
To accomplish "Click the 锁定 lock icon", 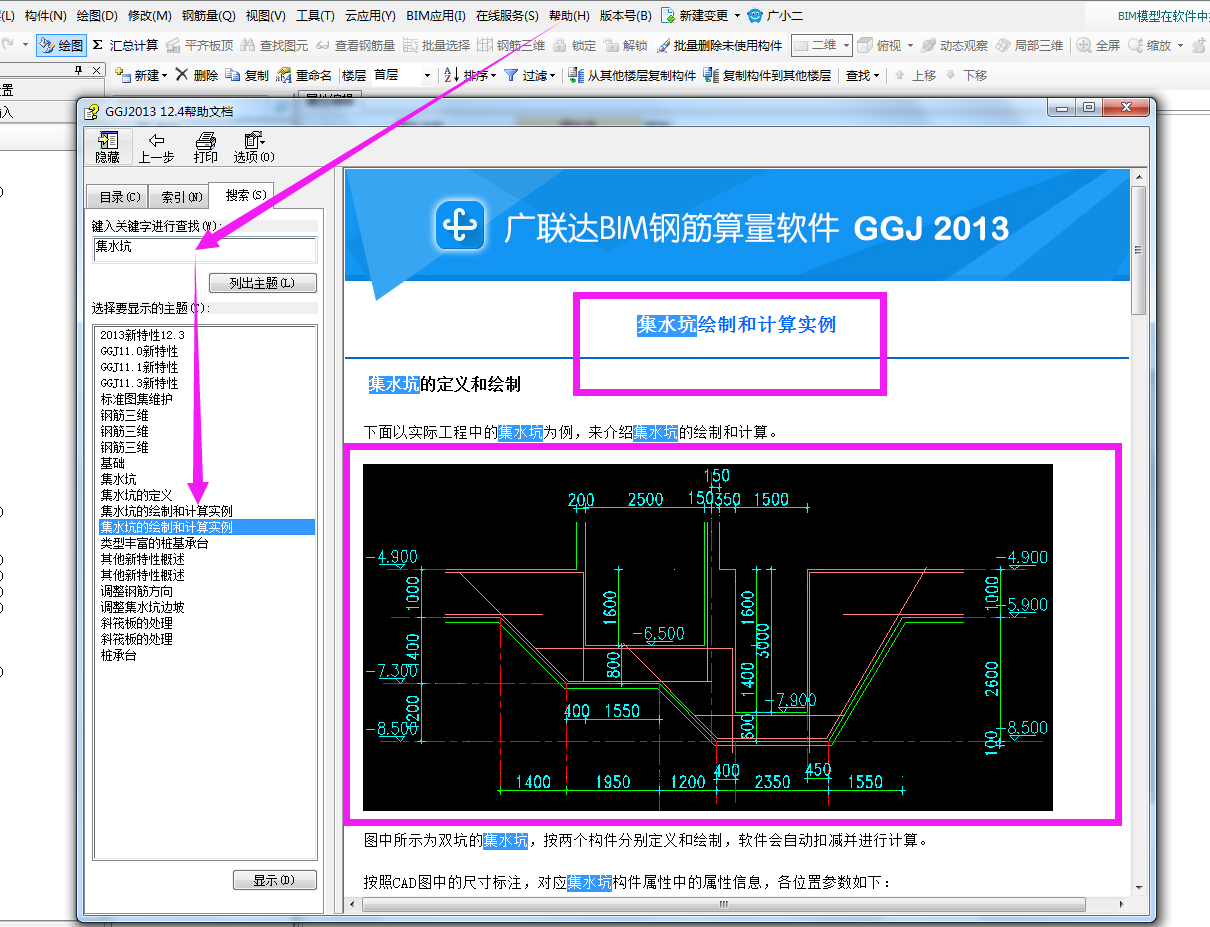I will coord(574,46).
